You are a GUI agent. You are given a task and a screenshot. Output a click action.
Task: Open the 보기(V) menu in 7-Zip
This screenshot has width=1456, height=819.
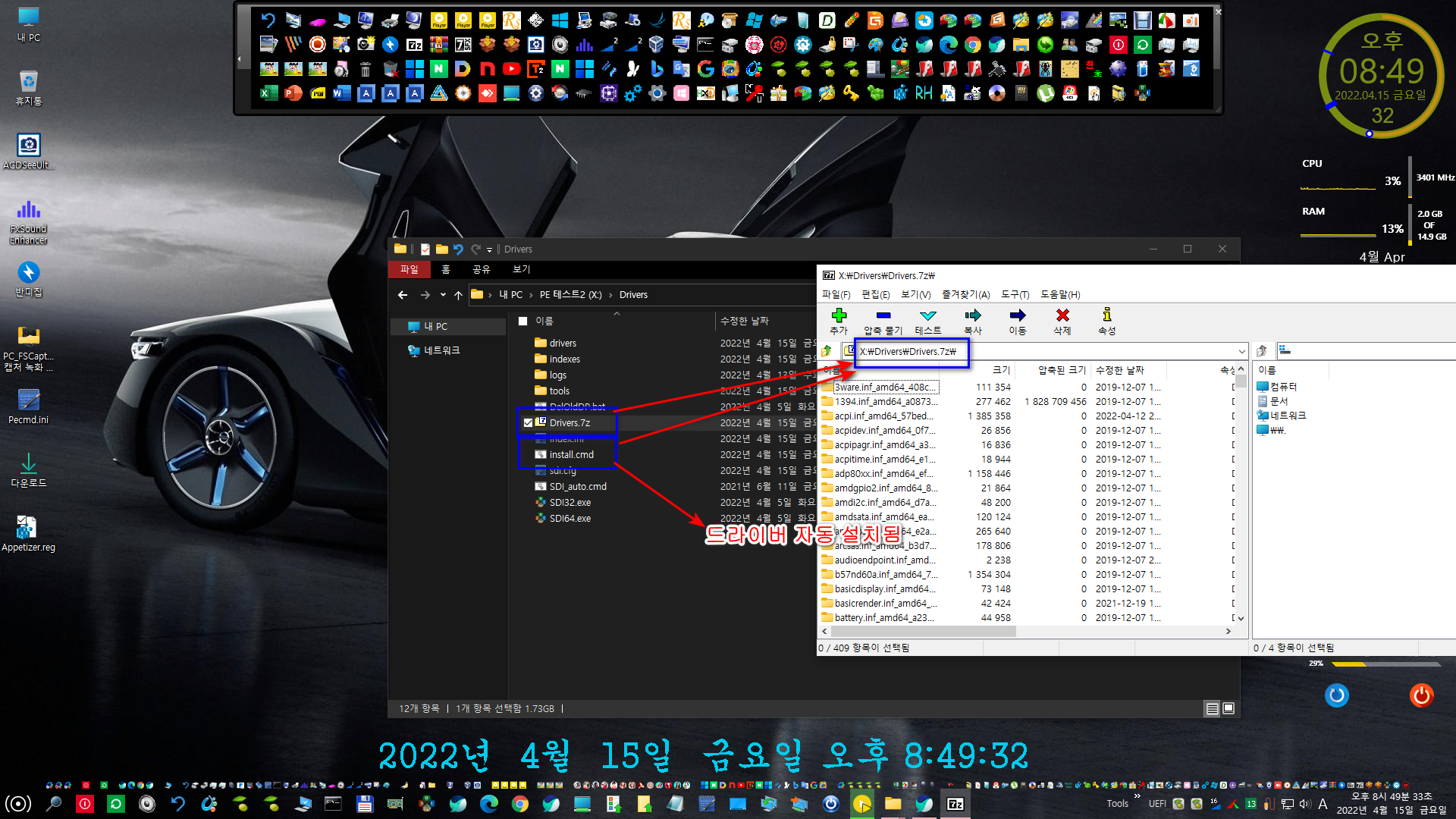click(916, 294)
